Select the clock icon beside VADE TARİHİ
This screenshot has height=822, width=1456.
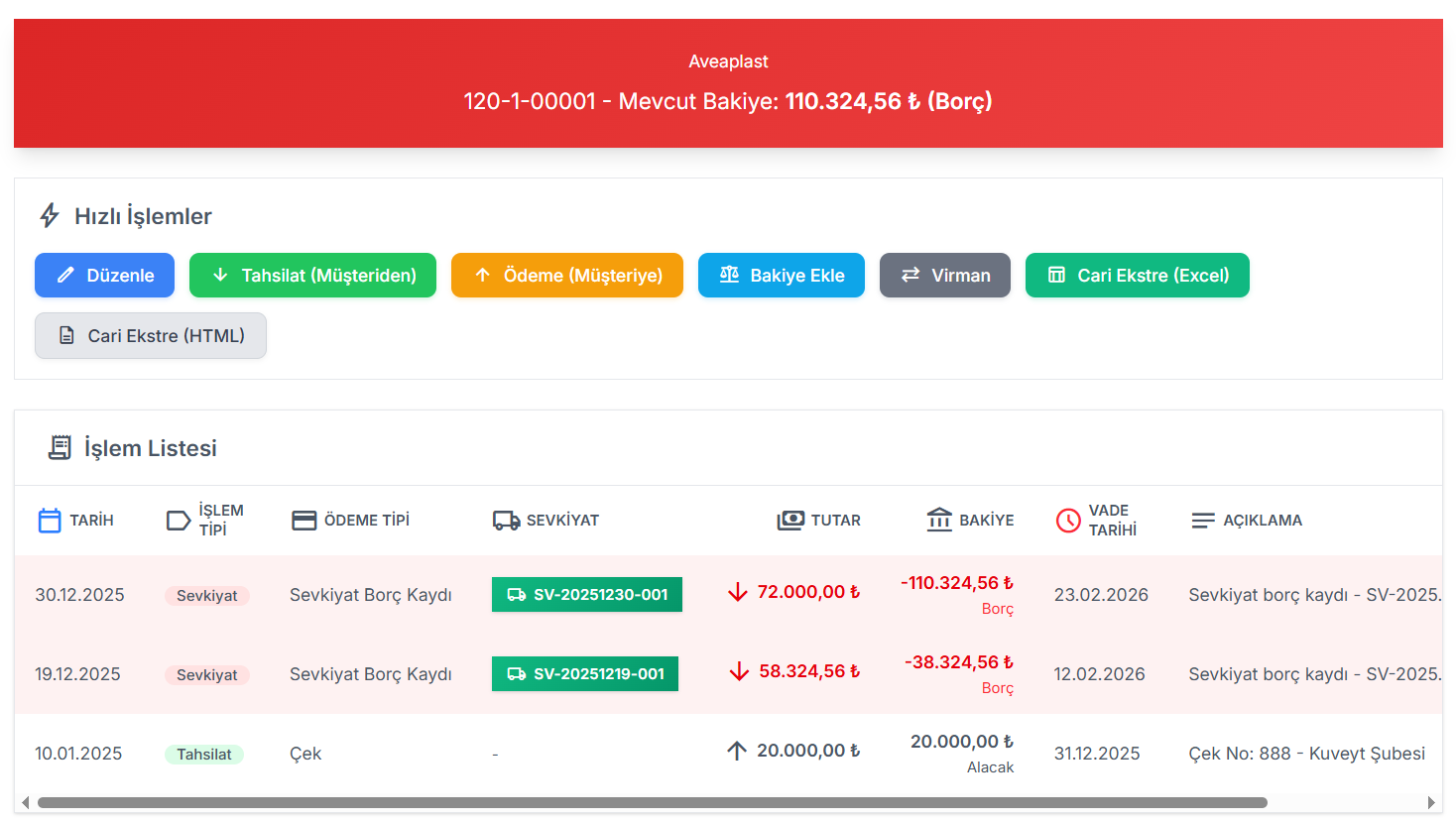point(1068,519)
